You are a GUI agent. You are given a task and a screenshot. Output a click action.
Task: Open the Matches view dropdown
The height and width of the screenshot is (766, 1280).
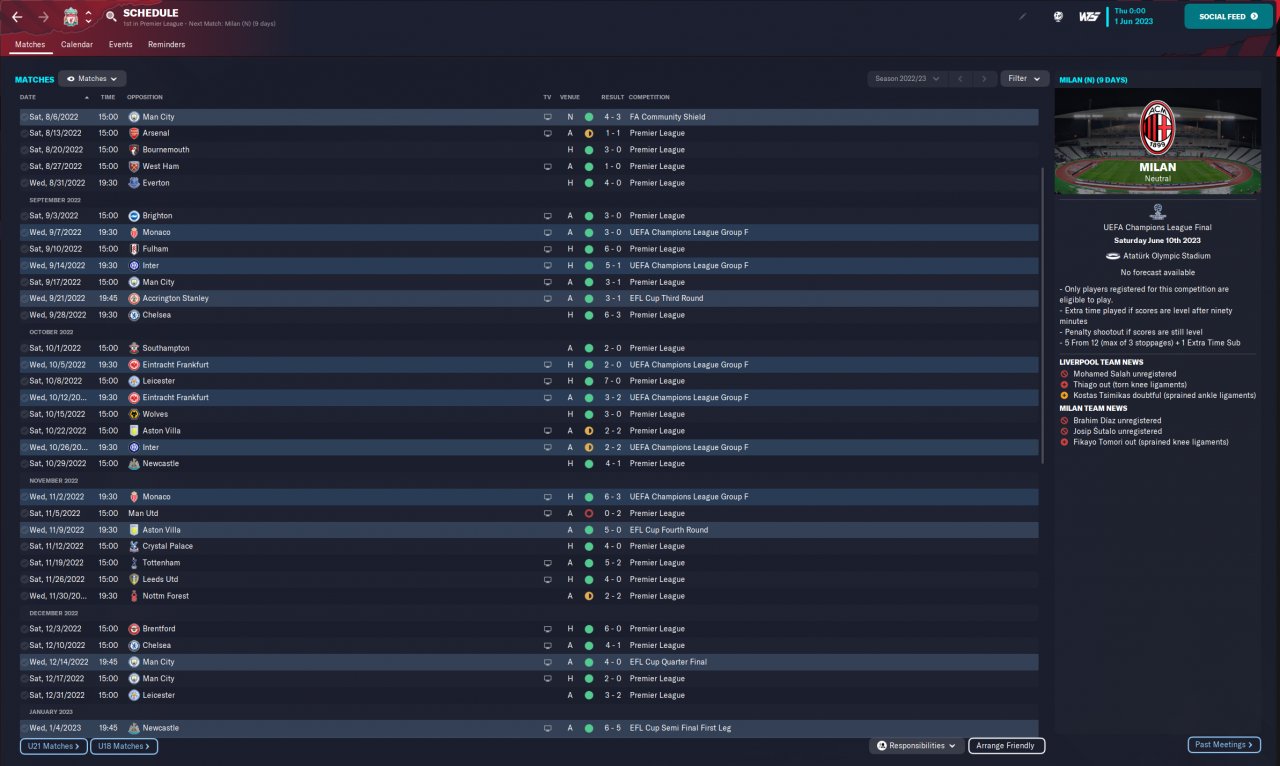(x=92, y=79)
